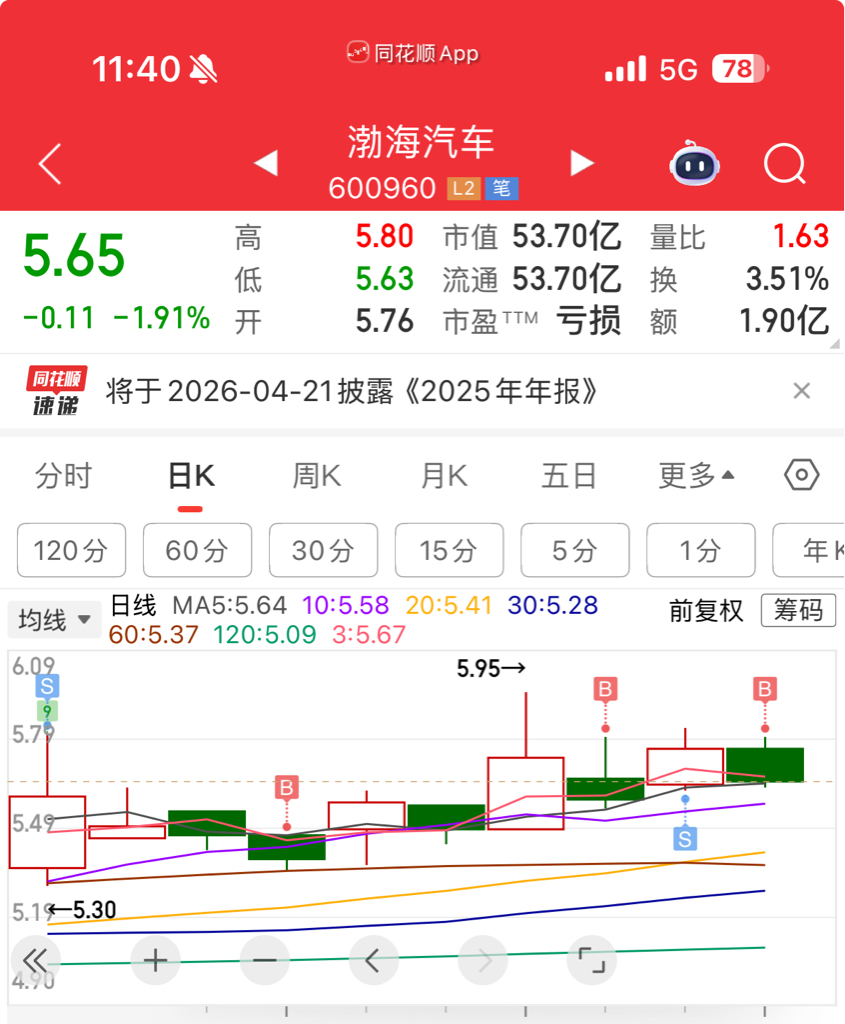Go back with the left chevron

pos(50,163)
